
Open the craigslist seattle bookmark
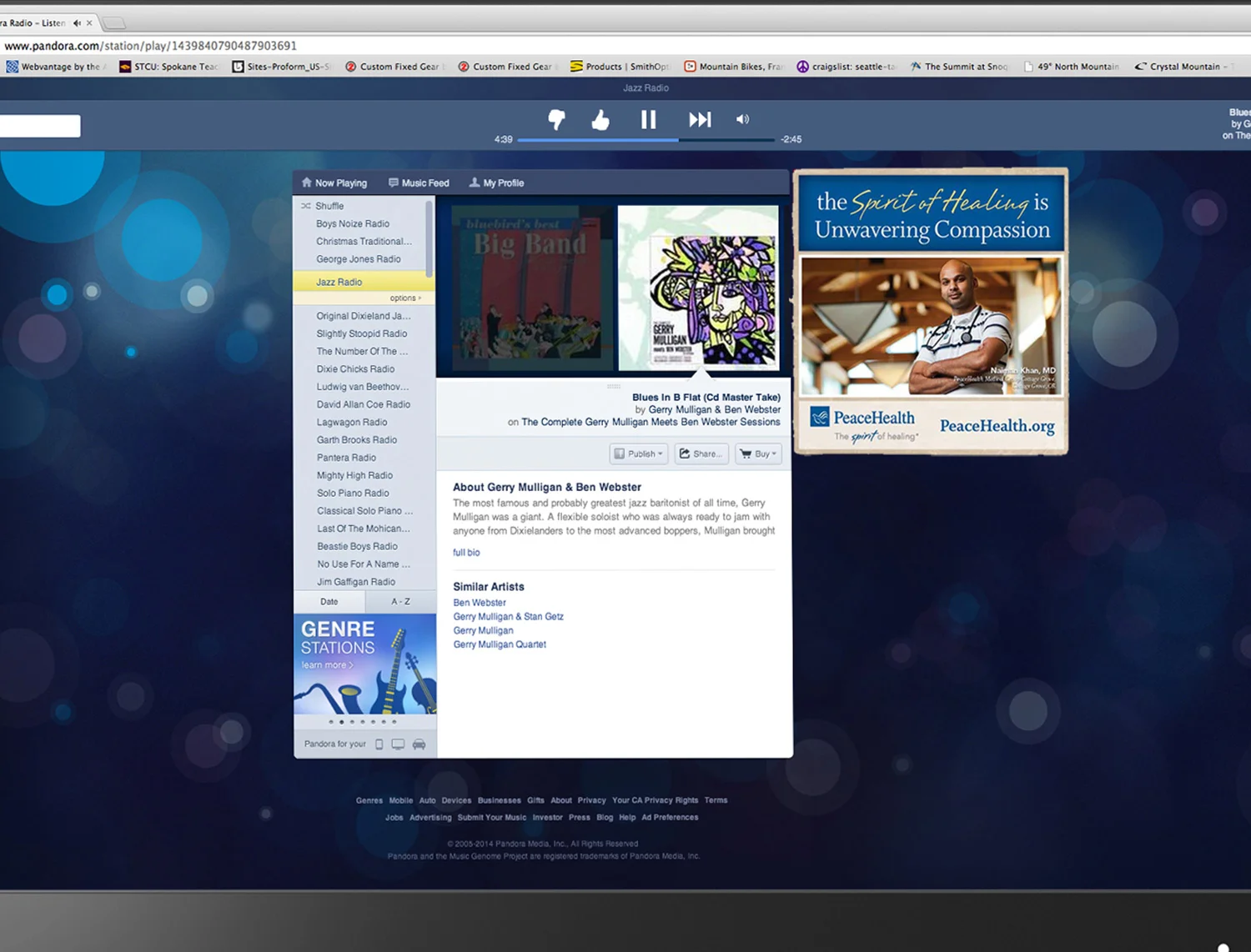[x=846, y=67]
